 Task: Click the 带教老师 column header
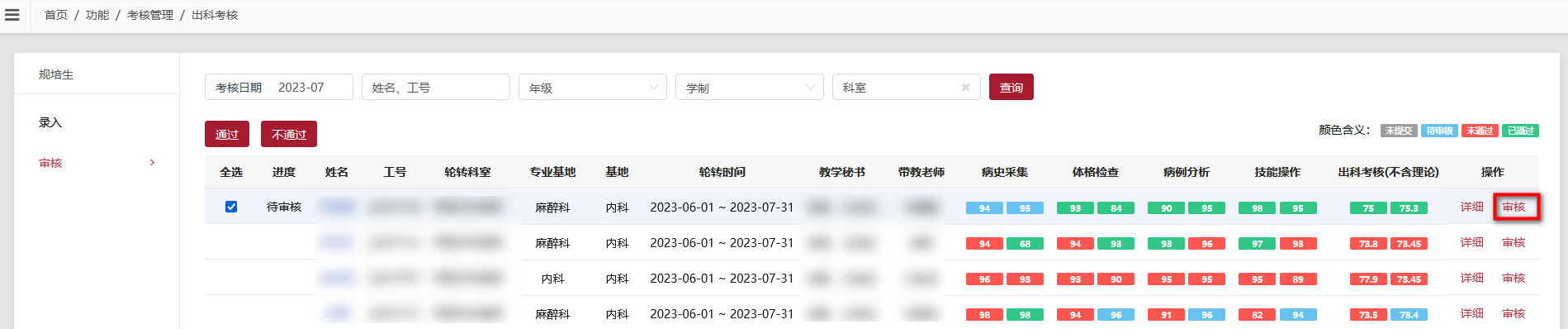pyautogui.click(x=921, y=172)
